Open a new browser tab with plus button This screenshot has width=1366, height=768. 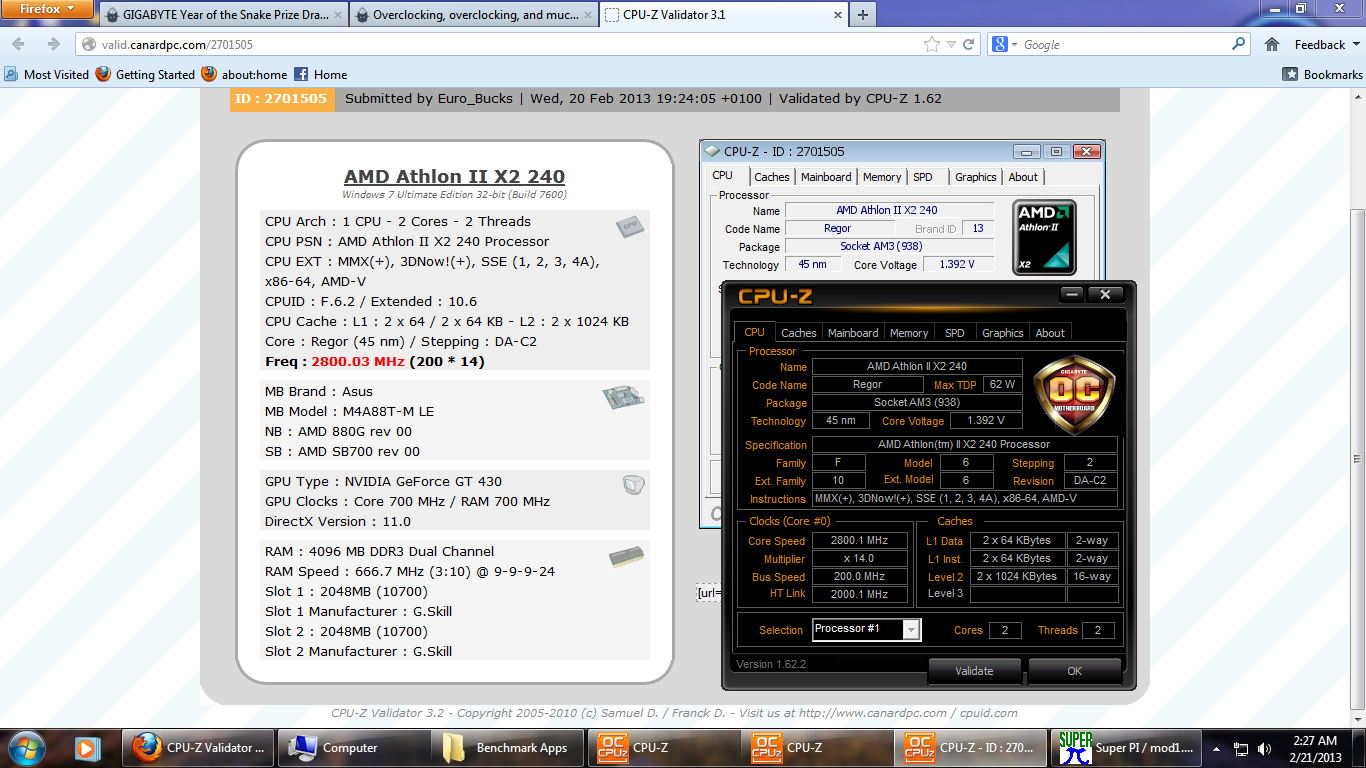coord(862,15)
